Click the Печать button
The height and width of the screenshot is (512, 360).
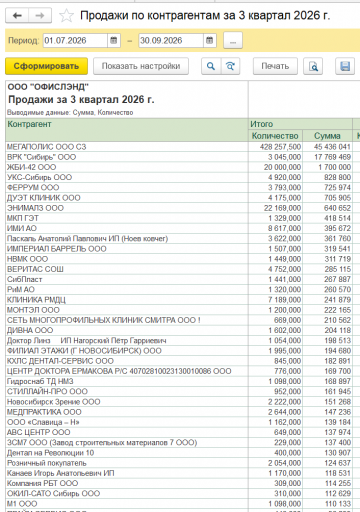(275, 66)
